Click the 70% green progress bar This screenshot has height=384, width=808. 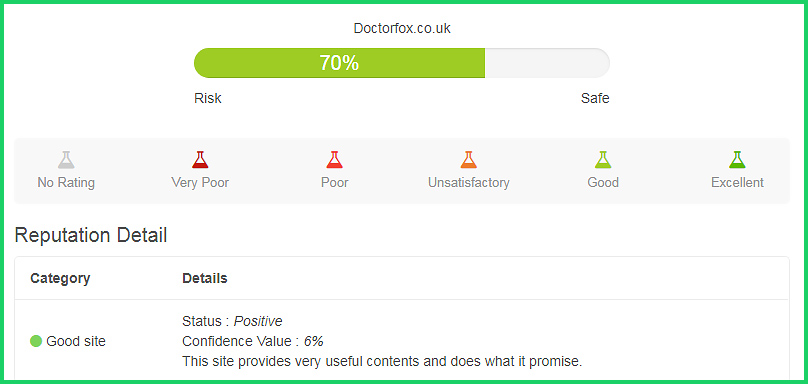click(x=339, y=63)
